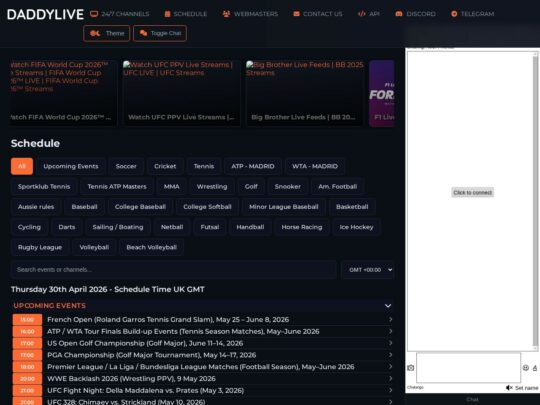Filter schedule by Soccer
The width and height of the screenshot is (540, 405).
coord(126,166)
